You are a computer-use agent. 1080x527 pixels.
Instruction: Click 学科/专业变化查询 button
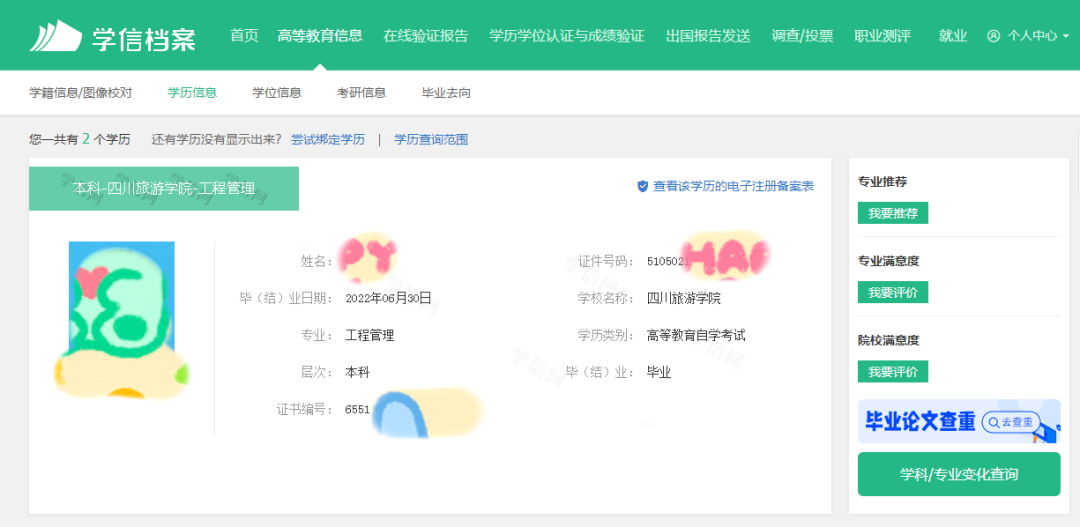(x=959, y=474)
